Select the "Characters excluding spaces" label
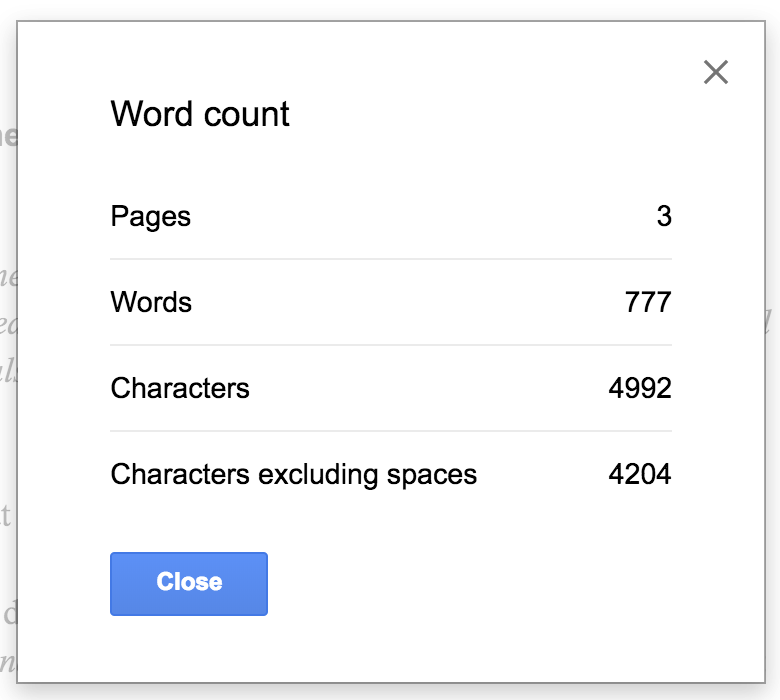 (x=293, y=474)
